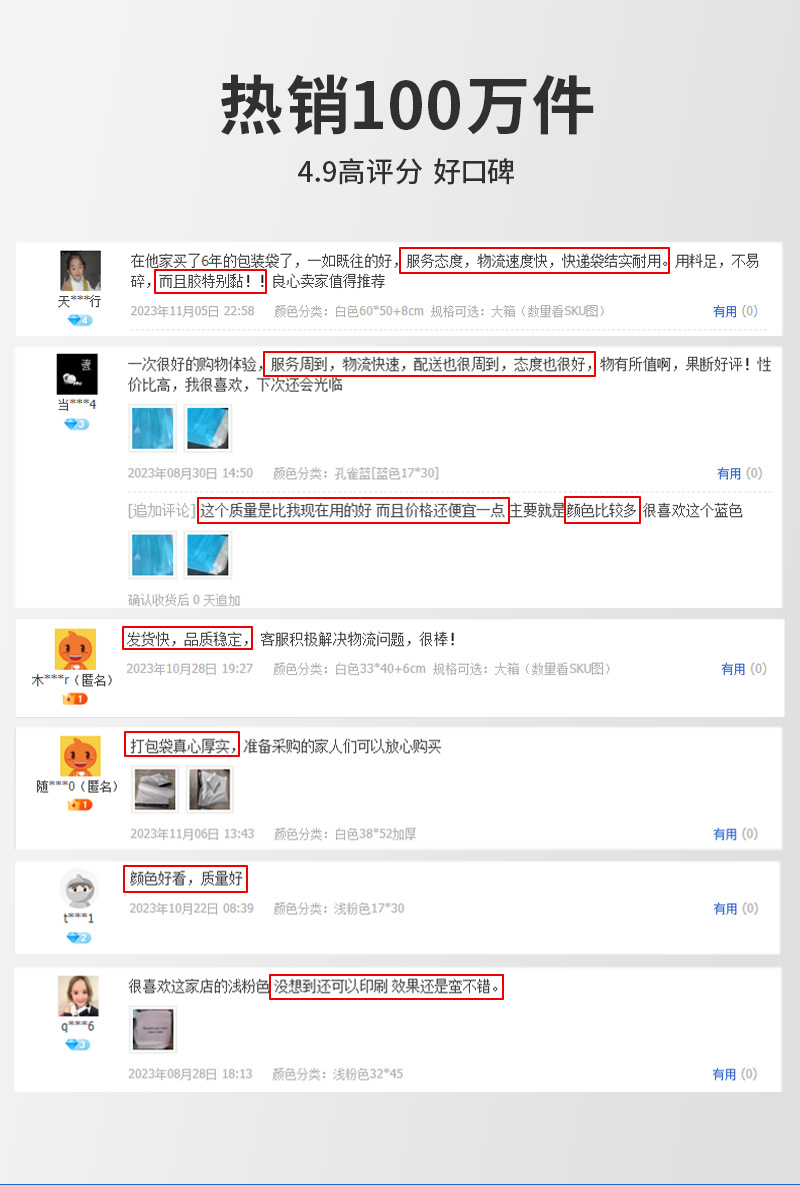The width and height of the screenshot is (800, 1185).
Task: Open the pink bag photo in q***6 review
Action: click(x=153, y=1029)
